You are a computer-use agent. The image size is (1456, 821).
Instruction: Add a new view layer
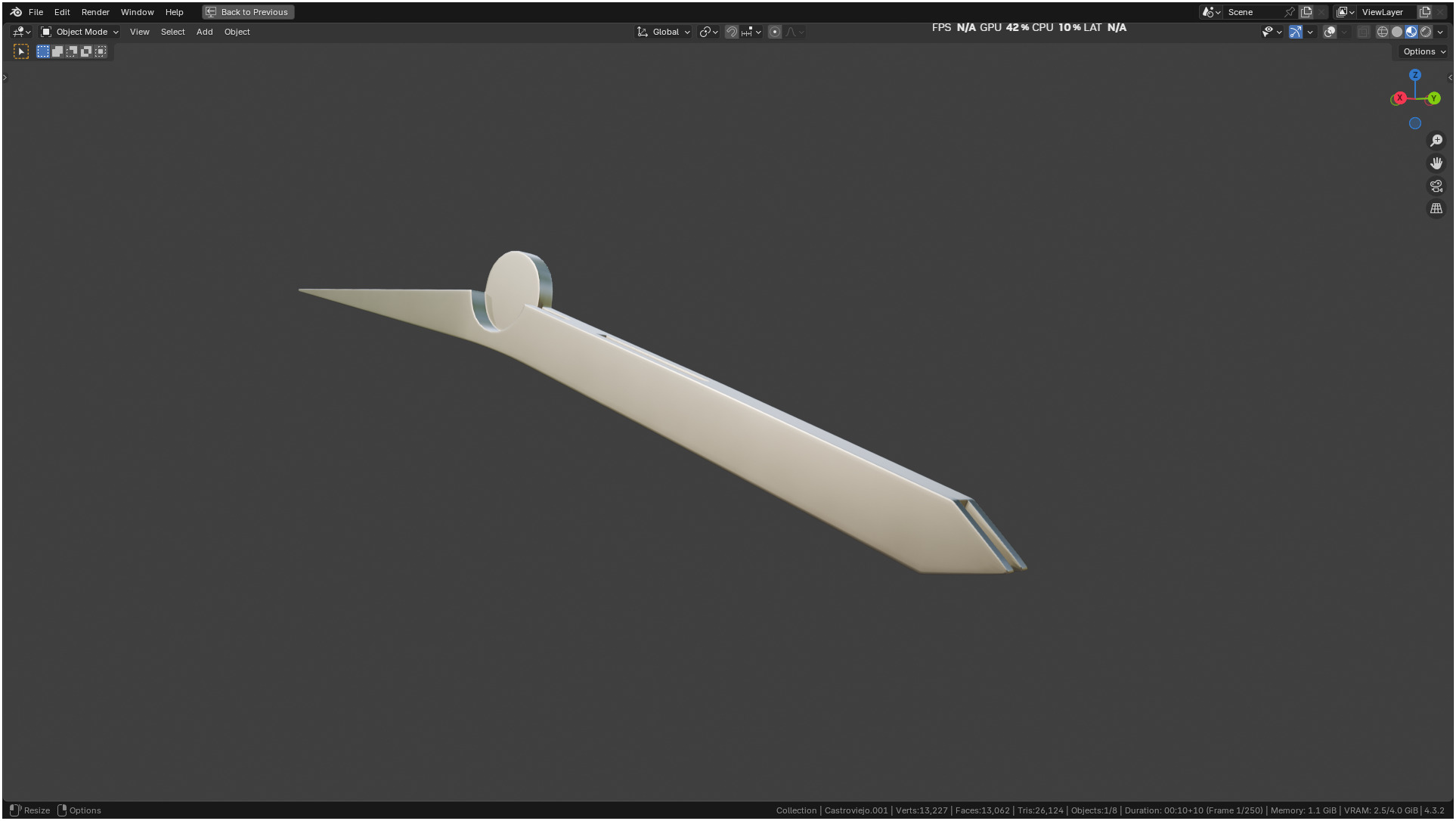tap(1425, 12)
